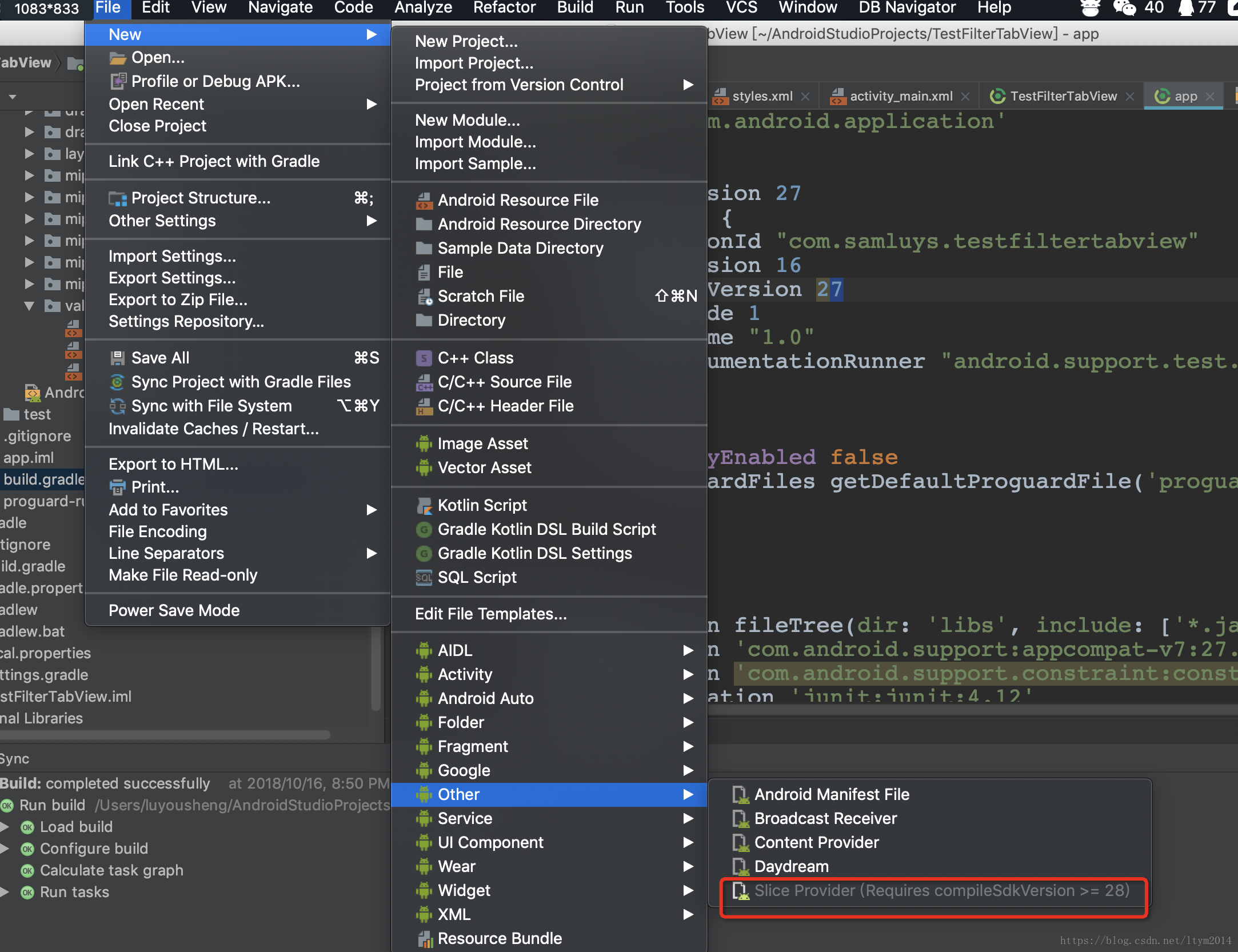Click the Scratch File icon

pyautogui.click(x=424, y=297)
